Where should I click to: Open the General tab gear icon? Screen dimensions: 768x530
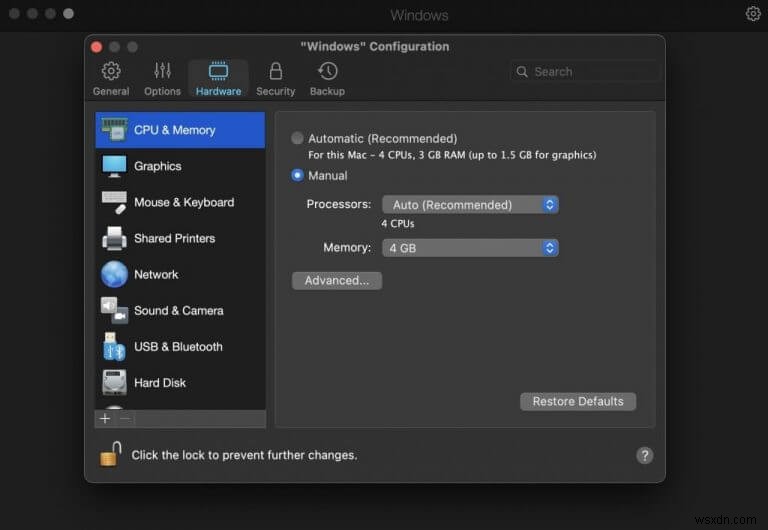pyautogui.click(x=111, y=72)
